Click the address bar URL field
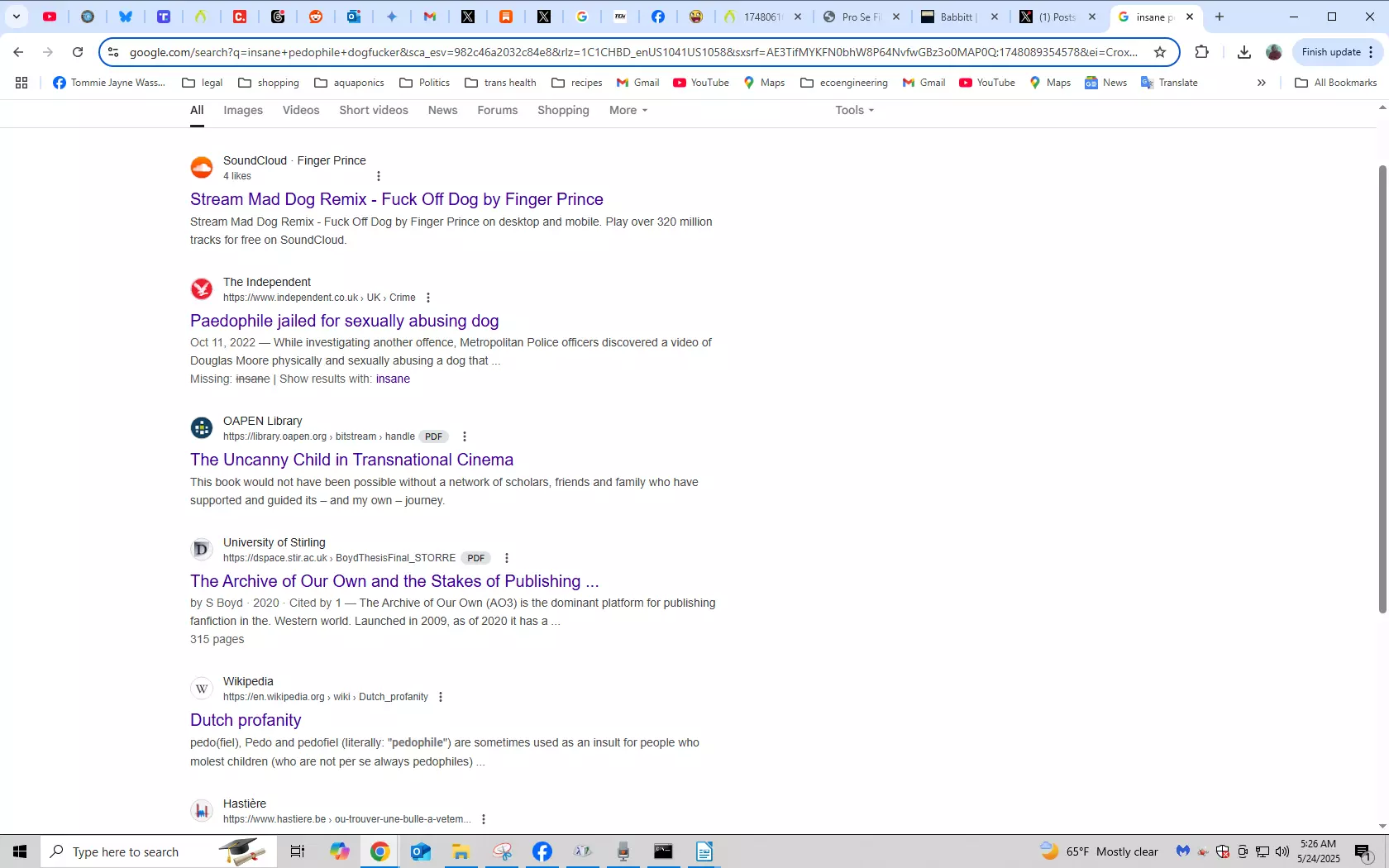Viewport: 1389px width, 868px height. tap(632, 52)
